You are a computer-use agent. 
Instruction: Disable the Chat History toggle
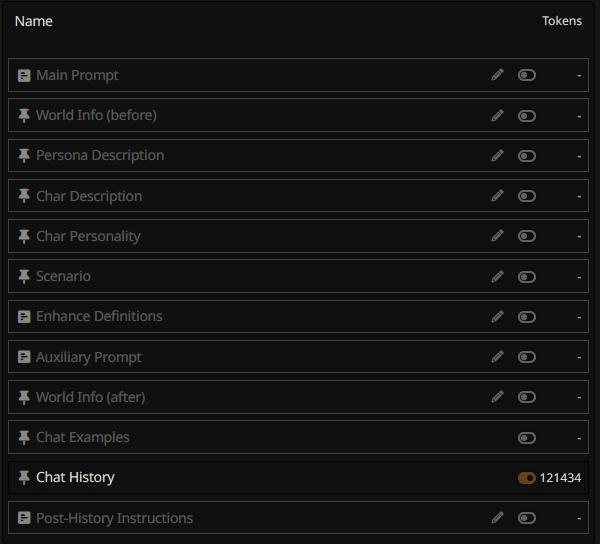527,478
